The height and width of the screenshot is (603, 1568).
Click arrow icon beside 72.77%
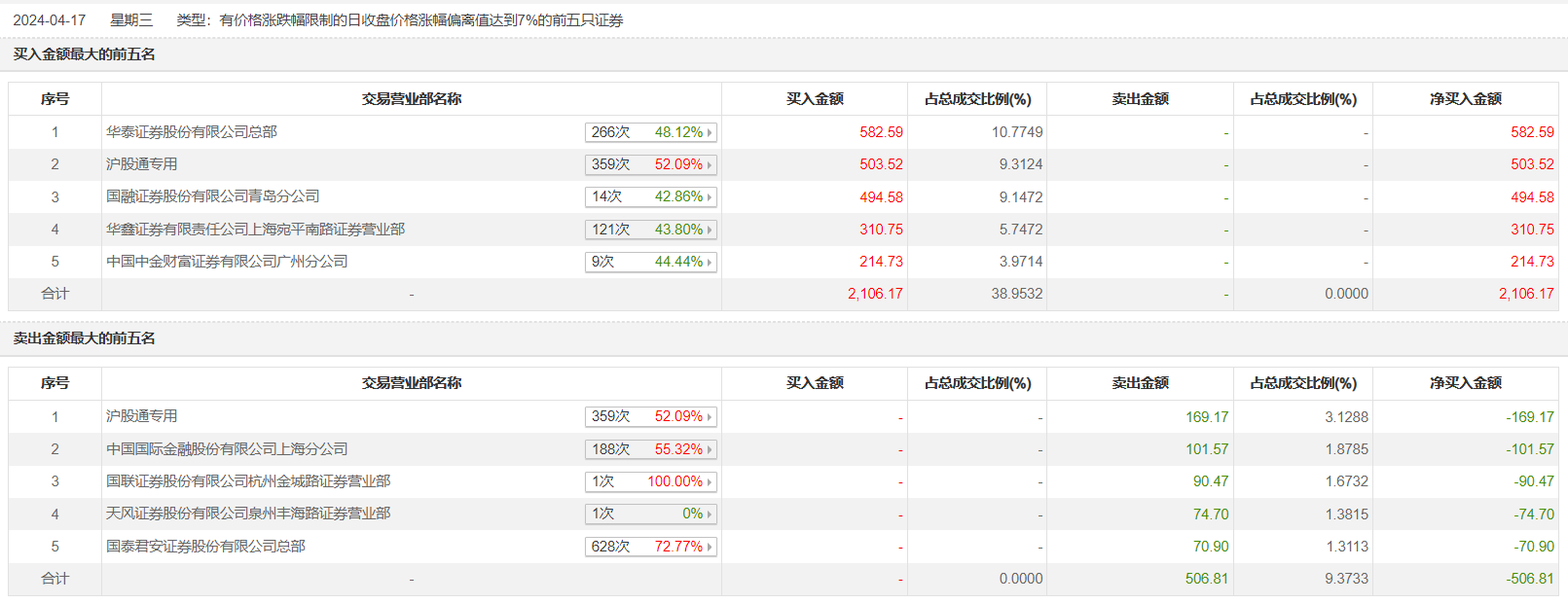[710, 548]
